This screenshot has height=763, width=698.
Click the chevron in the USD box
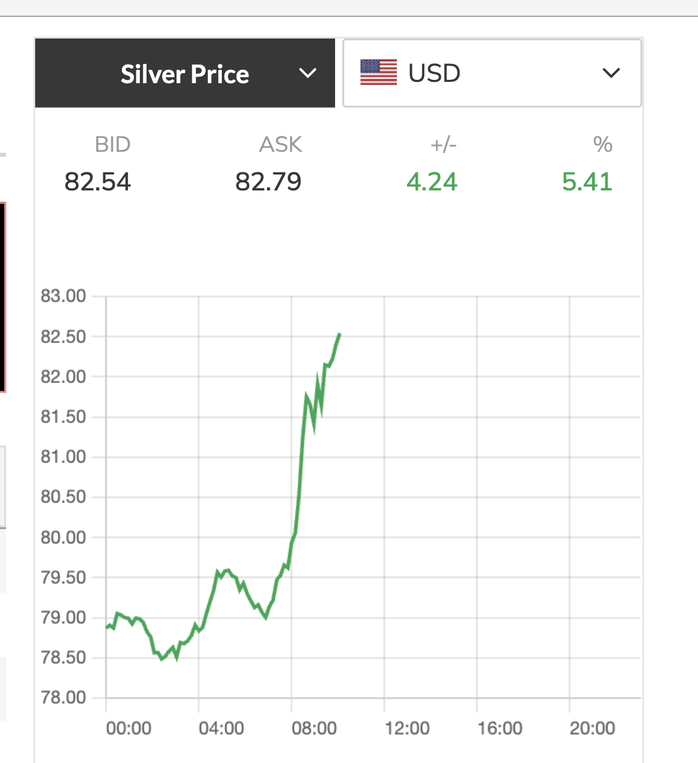point(611,73)
